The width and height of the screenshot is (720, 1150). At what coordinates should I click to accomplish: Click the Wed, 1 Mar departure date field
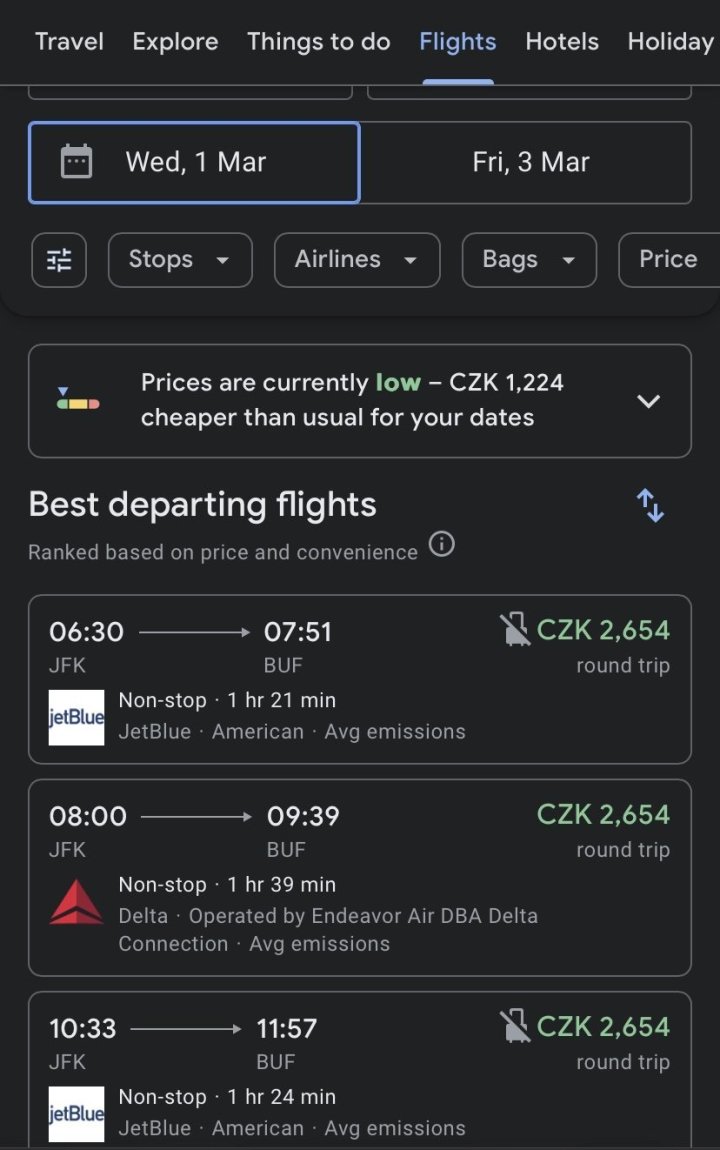coord(194,162)
